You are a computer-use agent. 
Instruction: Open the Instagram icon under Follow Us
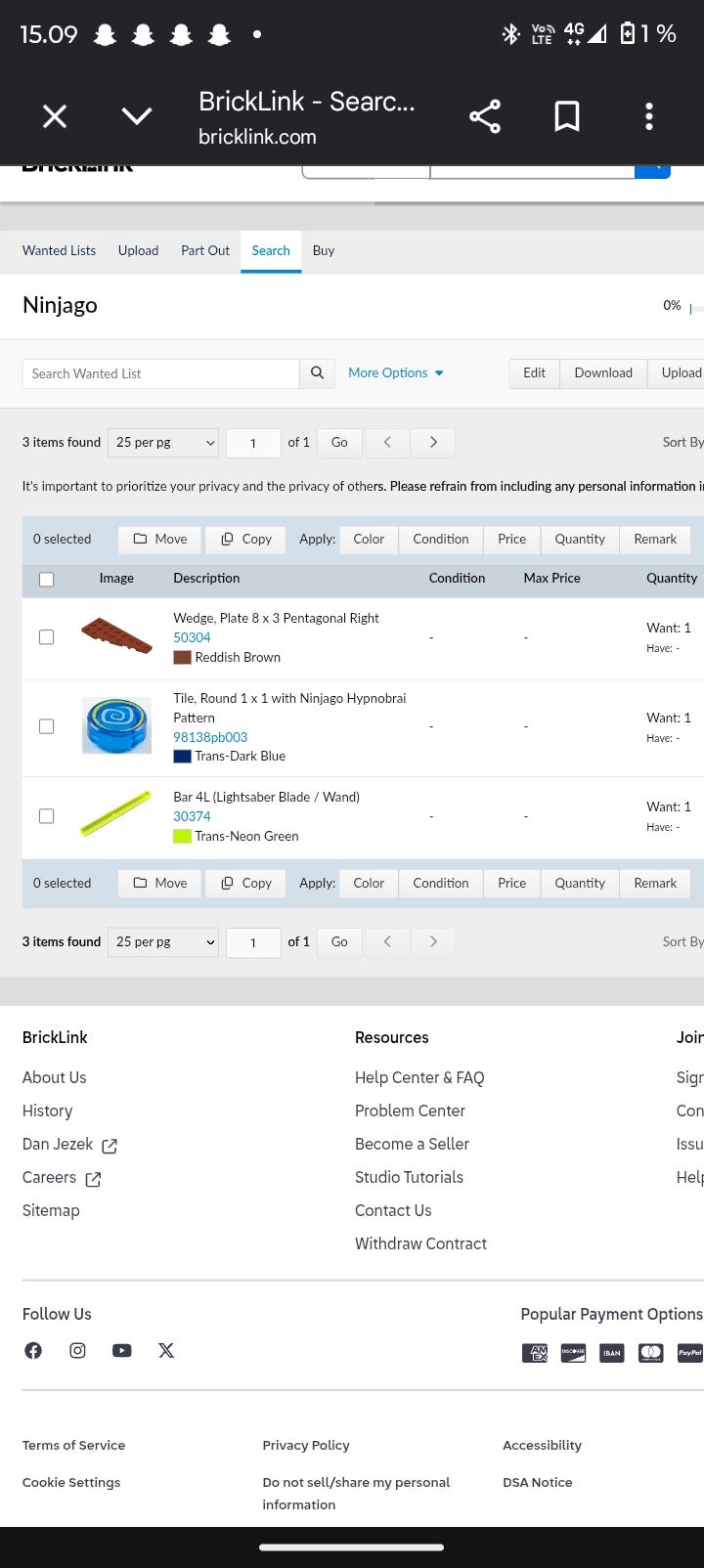77,1350
